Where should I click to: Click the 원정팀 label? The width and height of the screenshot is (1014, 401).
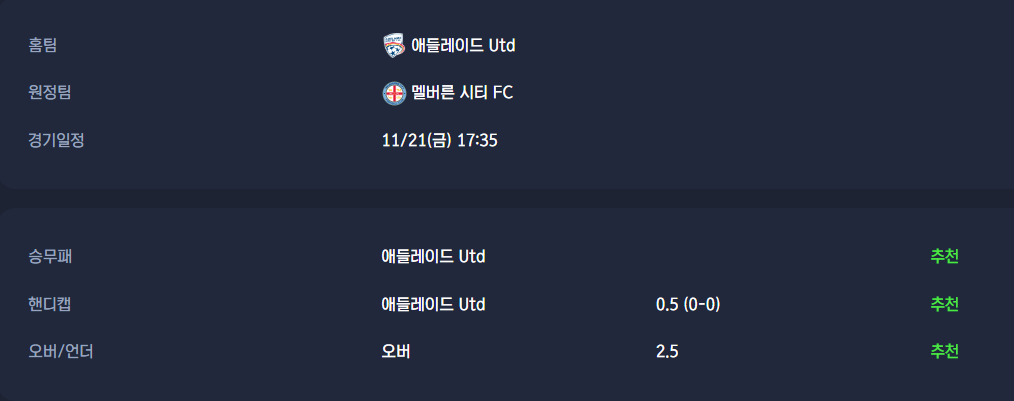[49, 93]
